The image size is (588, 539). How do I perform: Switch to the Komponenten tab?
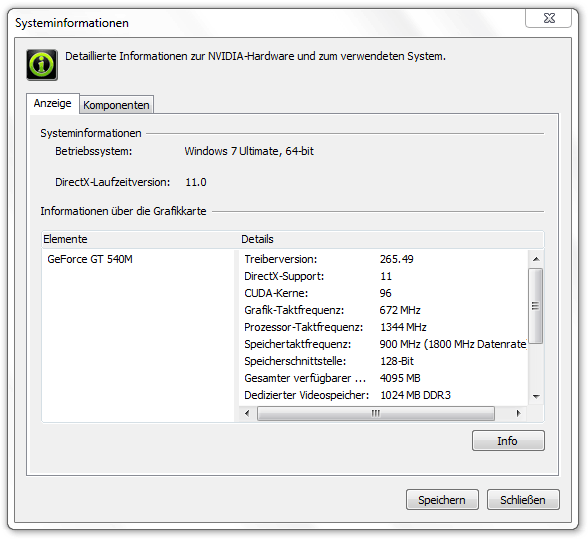click(116, 105)
